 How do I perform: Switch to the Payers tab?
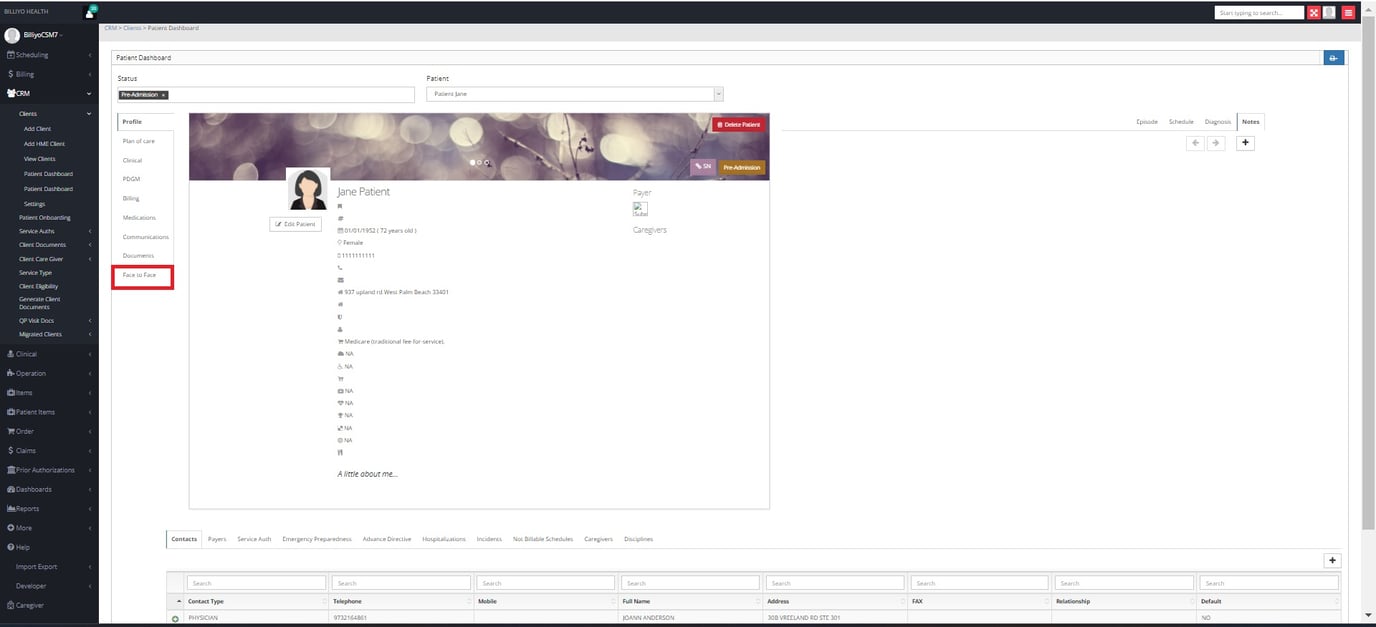coord(217,539)
